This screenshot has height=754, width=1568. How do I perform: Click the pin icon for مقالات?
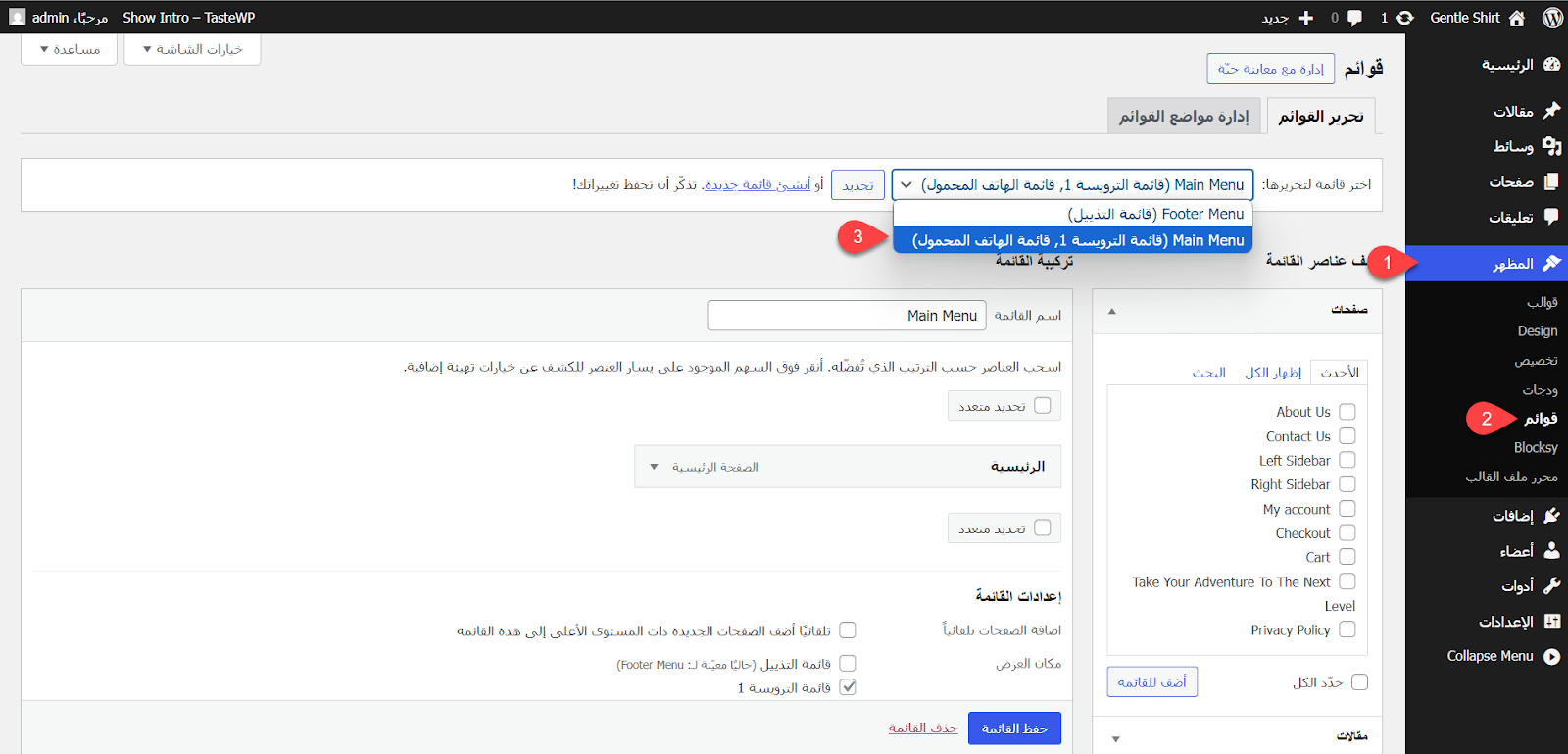tap(1551, 111)
